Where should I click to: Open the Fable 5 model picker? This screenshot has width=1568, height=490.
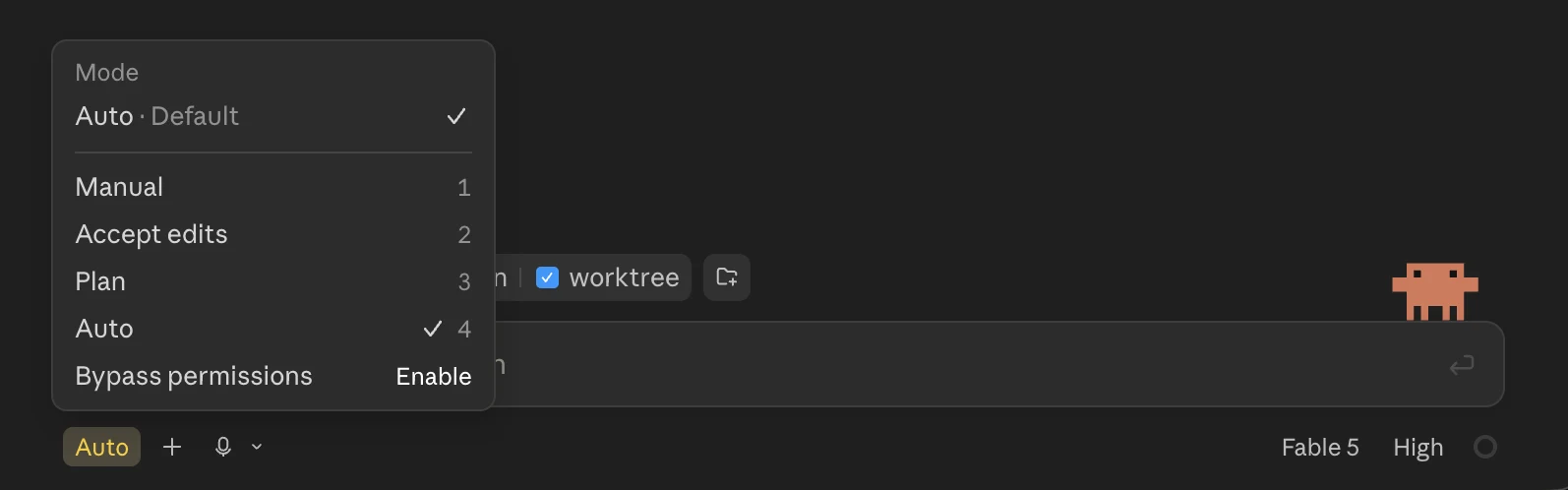[1320, 448]
